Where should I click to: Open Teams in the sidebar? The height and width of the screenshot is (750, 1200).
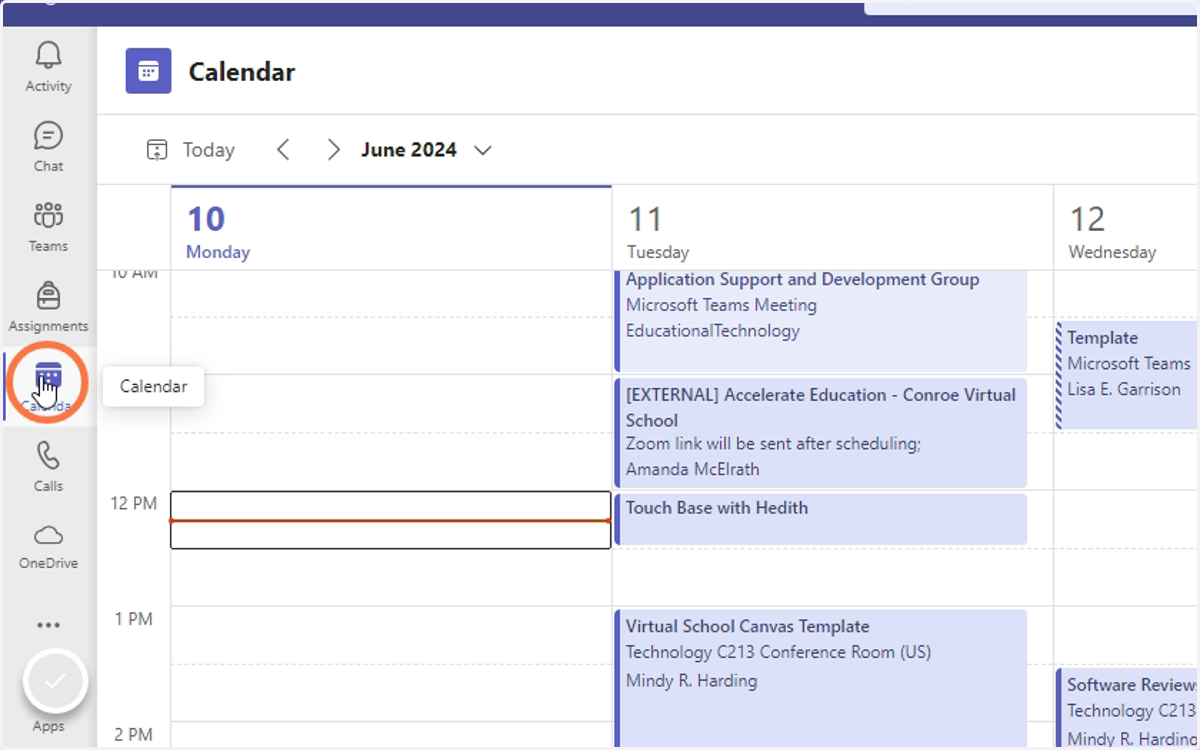coord(48,227)
